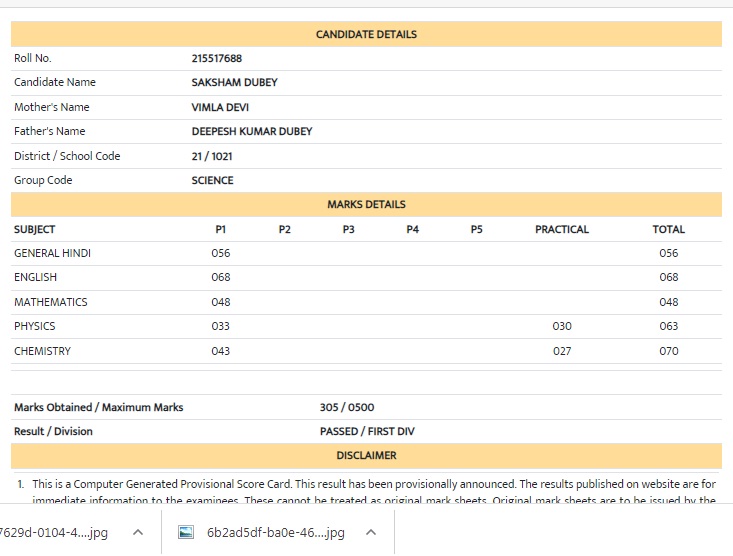Click the district/school code value 21 / 1021
This screenshot has height=556, width=733.
point(212,156)
